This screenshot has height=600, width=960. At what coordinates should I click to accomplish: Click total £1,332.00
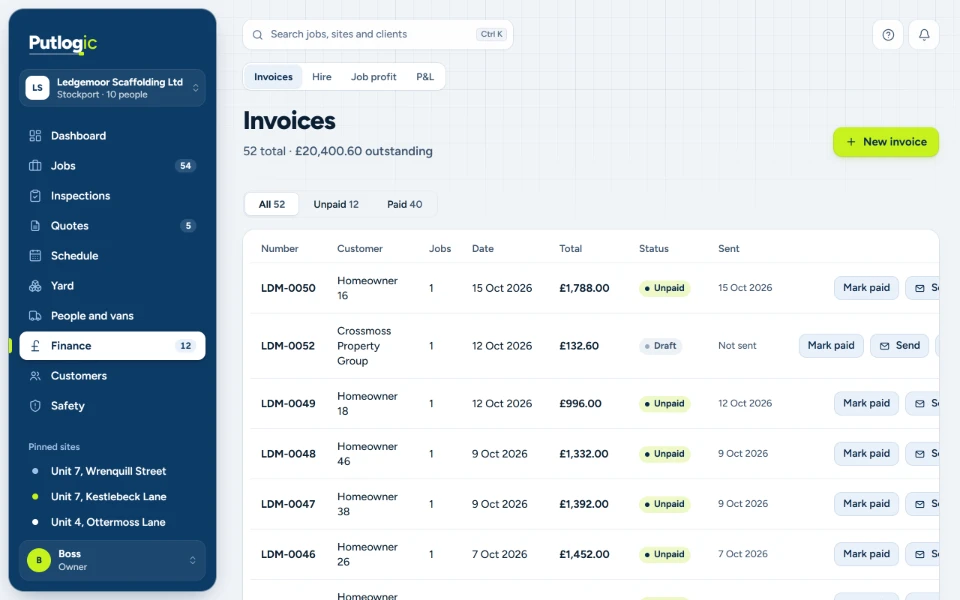click(583, 454)
